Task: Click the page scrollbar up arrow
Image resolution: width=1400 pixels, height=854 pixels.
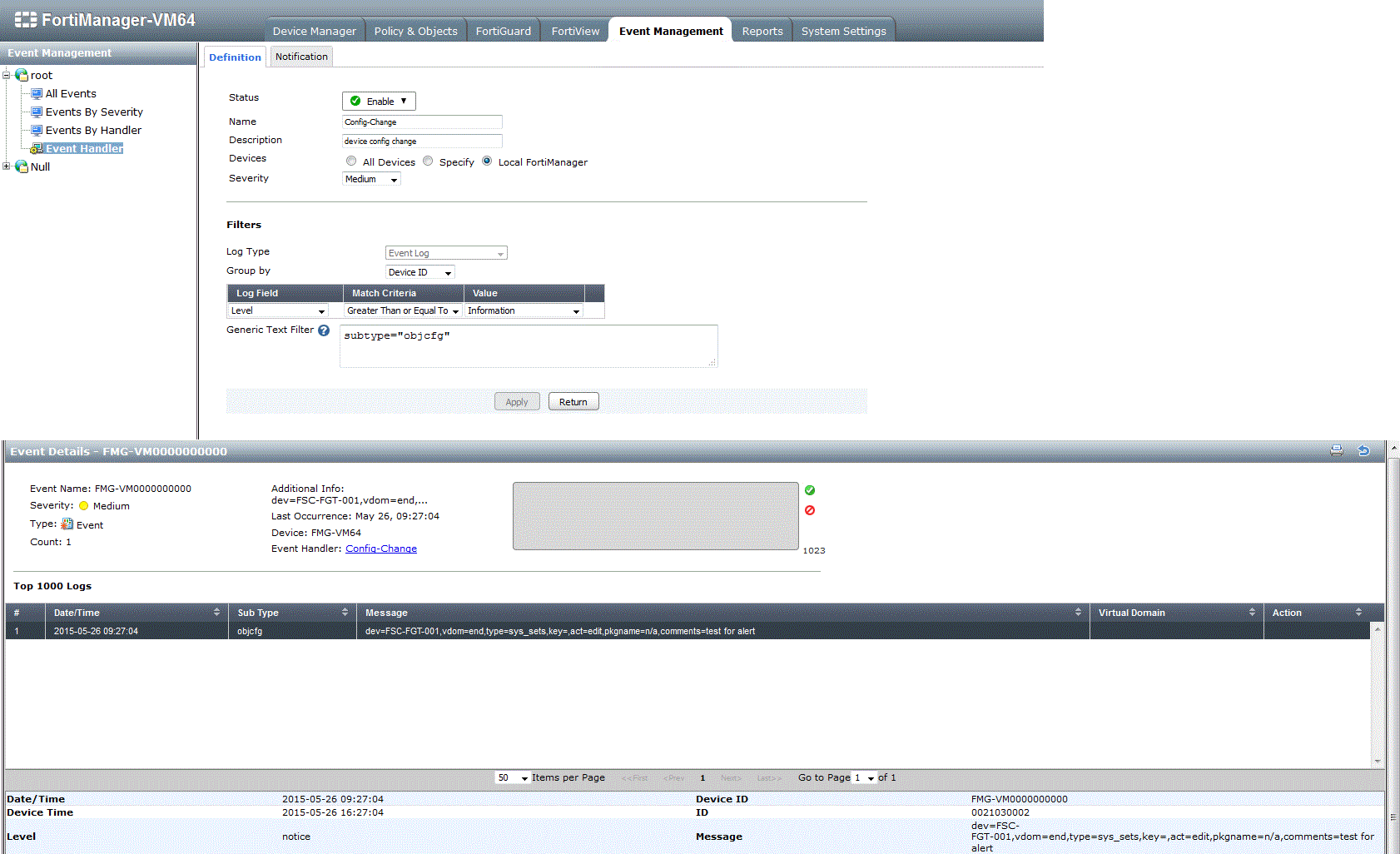Action: [x=1393, y=447]
